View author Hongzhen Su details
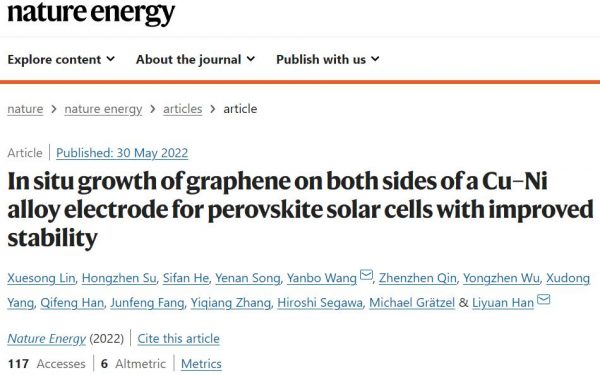Viewport: 600px width, 375px height. [x=119, y=278]
